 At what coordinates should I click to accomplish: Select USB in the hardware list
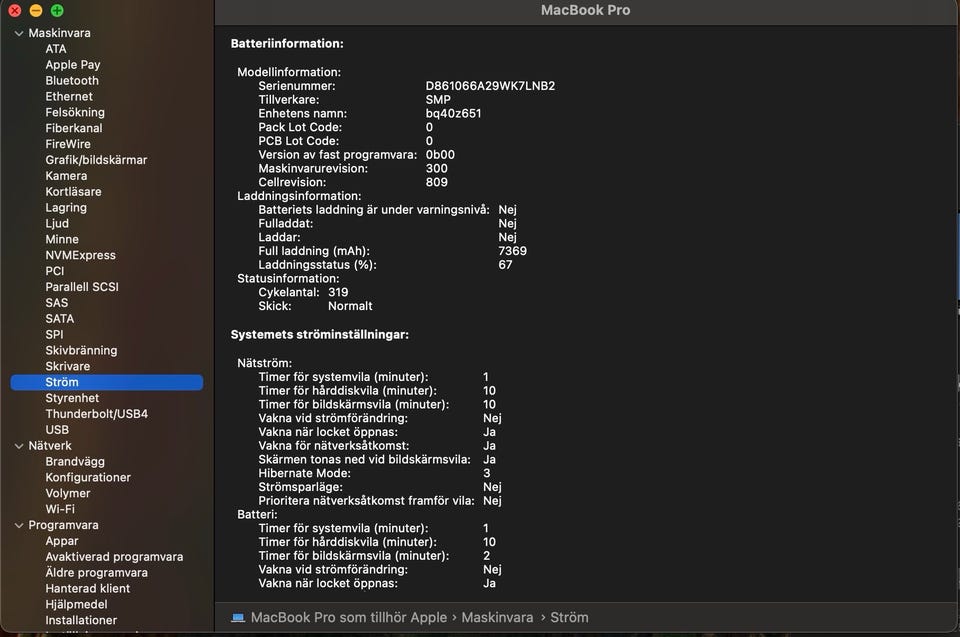tap(57, 430)
